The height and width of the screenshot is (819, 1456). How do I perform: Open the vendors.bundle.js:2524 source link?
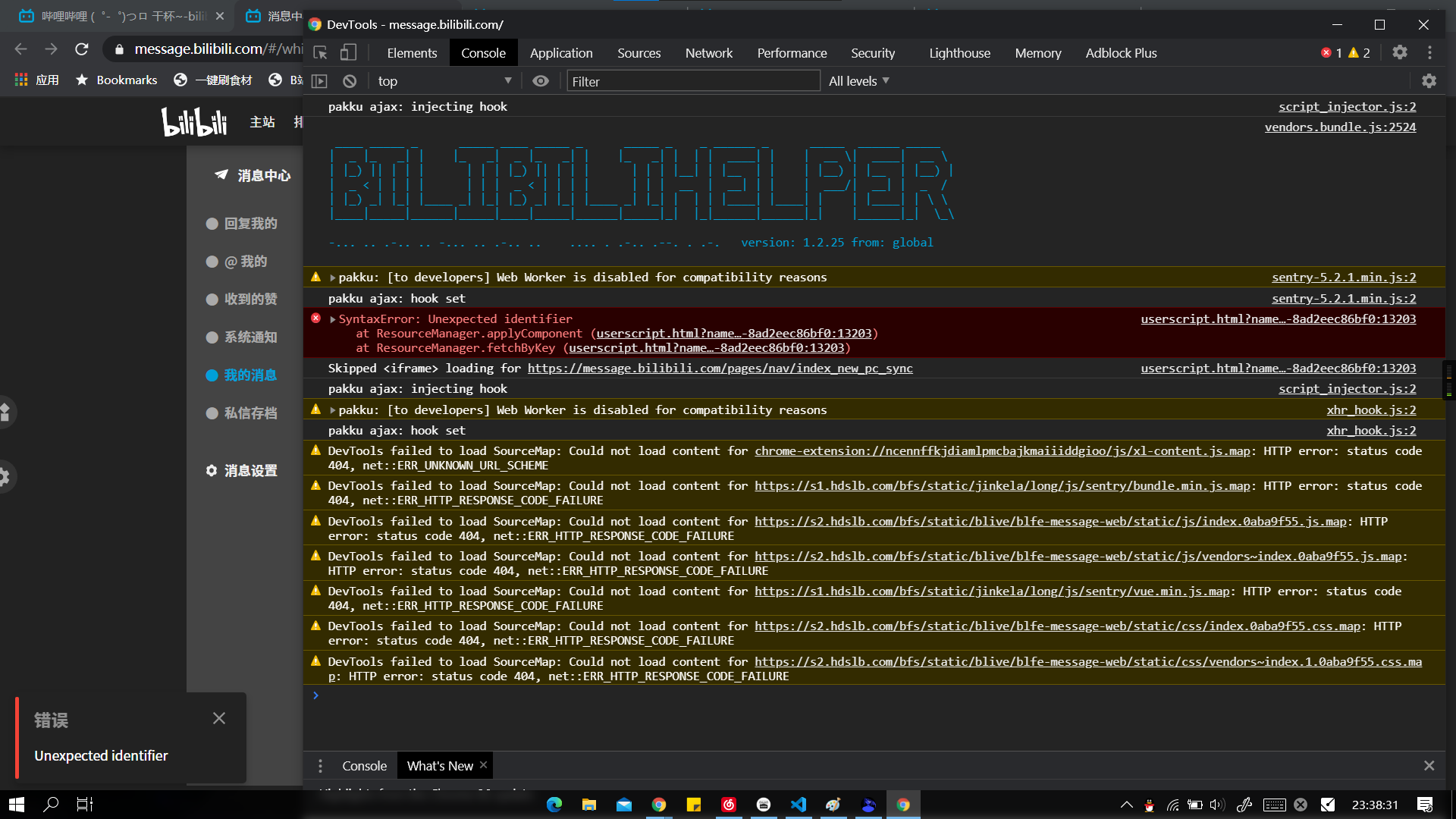pyautogui.click(x=1339, y=127)
